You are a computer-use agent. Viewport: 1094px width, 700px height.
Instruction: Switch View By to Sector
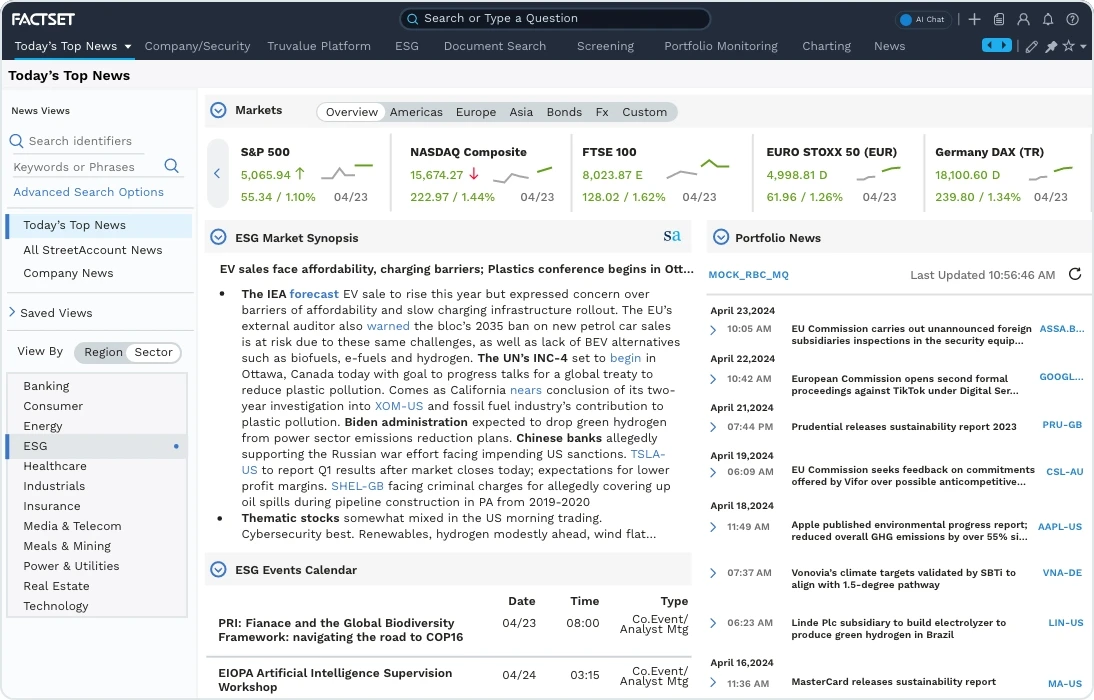[x=156, y=352]
